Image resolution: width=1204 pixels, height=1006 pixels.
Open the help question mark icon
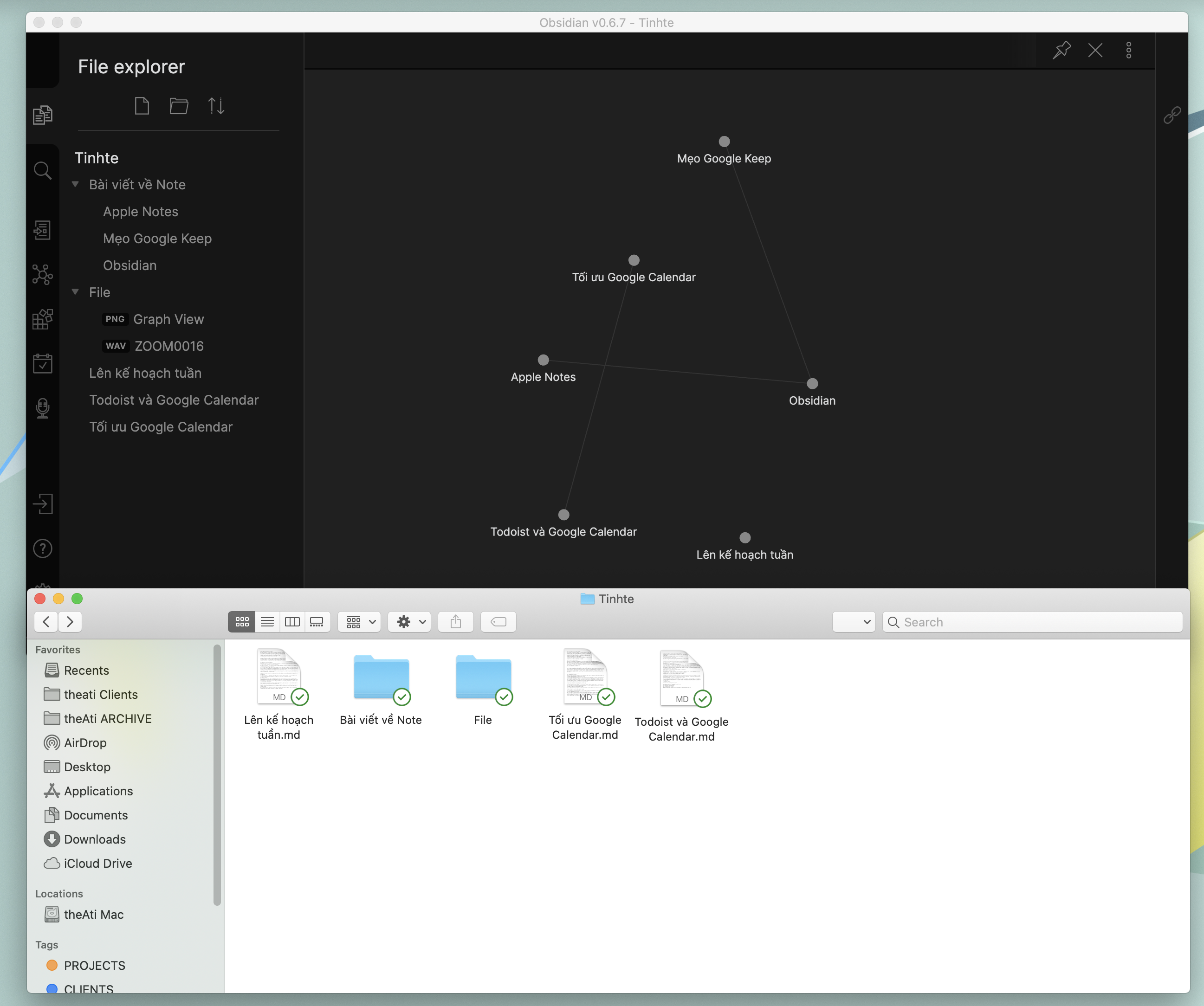tap(42, 549)
